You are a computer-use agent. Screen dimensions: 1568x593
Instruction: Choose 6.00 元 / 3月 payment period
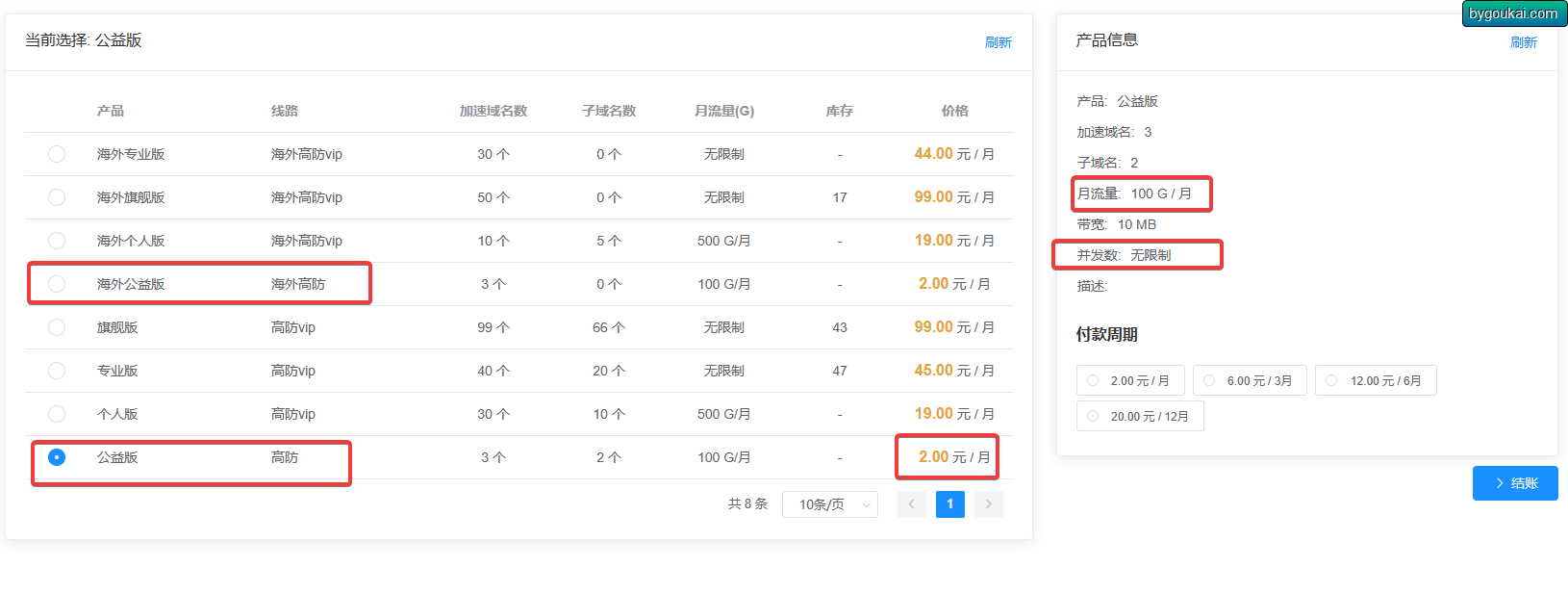tap(1250, 380)
